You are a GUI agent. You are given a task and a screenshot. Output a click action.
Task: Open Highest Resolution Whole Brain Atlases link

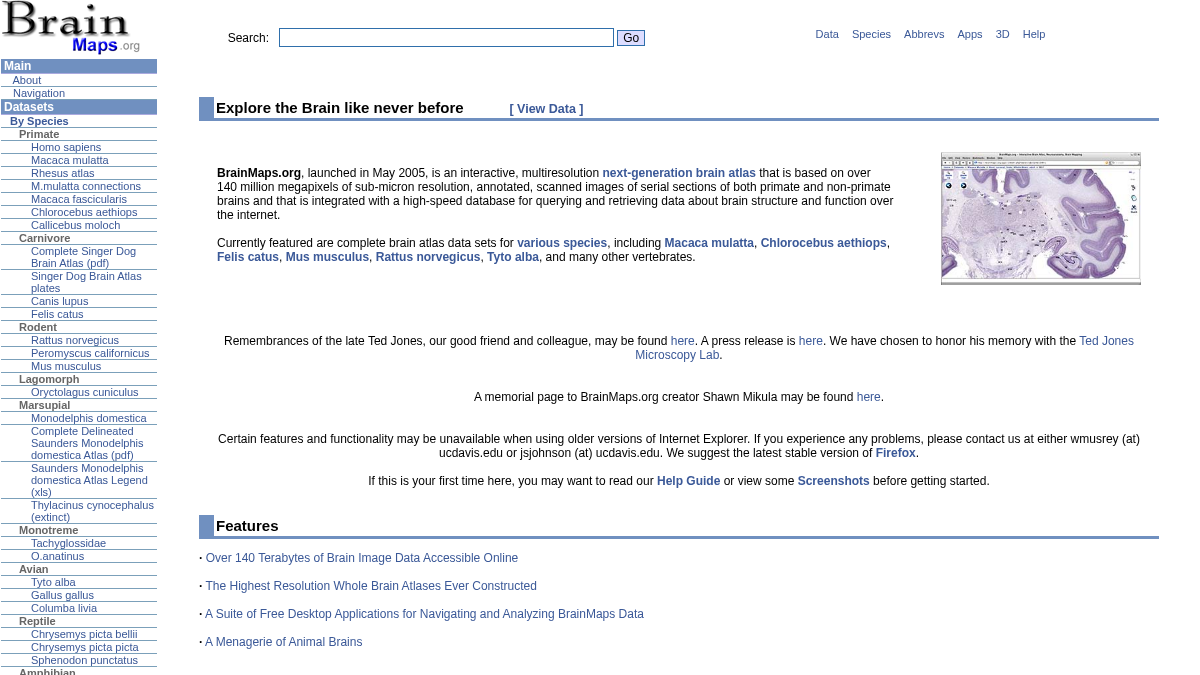(371, 586)
